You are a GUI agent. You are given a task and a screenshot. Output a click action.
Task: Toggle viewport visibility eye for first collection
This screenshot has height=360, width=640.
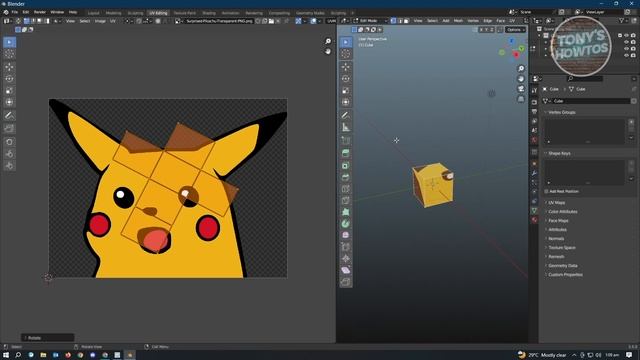(627, 36)
